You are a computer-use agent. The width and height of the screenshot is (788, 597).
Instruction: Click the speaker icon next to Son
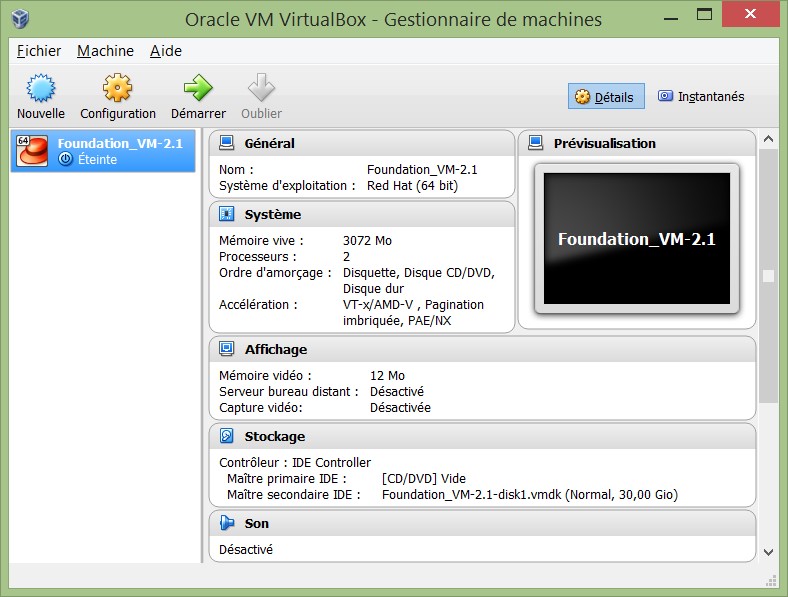click(227, 523)
